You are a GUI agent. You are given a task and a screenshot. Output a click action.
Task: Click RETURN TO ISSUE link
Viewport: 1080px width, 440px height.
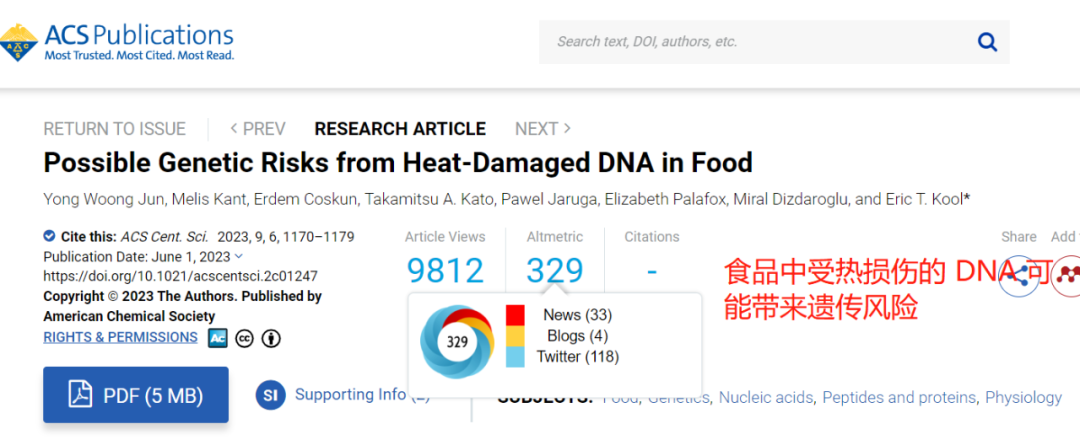click(114, 129)
